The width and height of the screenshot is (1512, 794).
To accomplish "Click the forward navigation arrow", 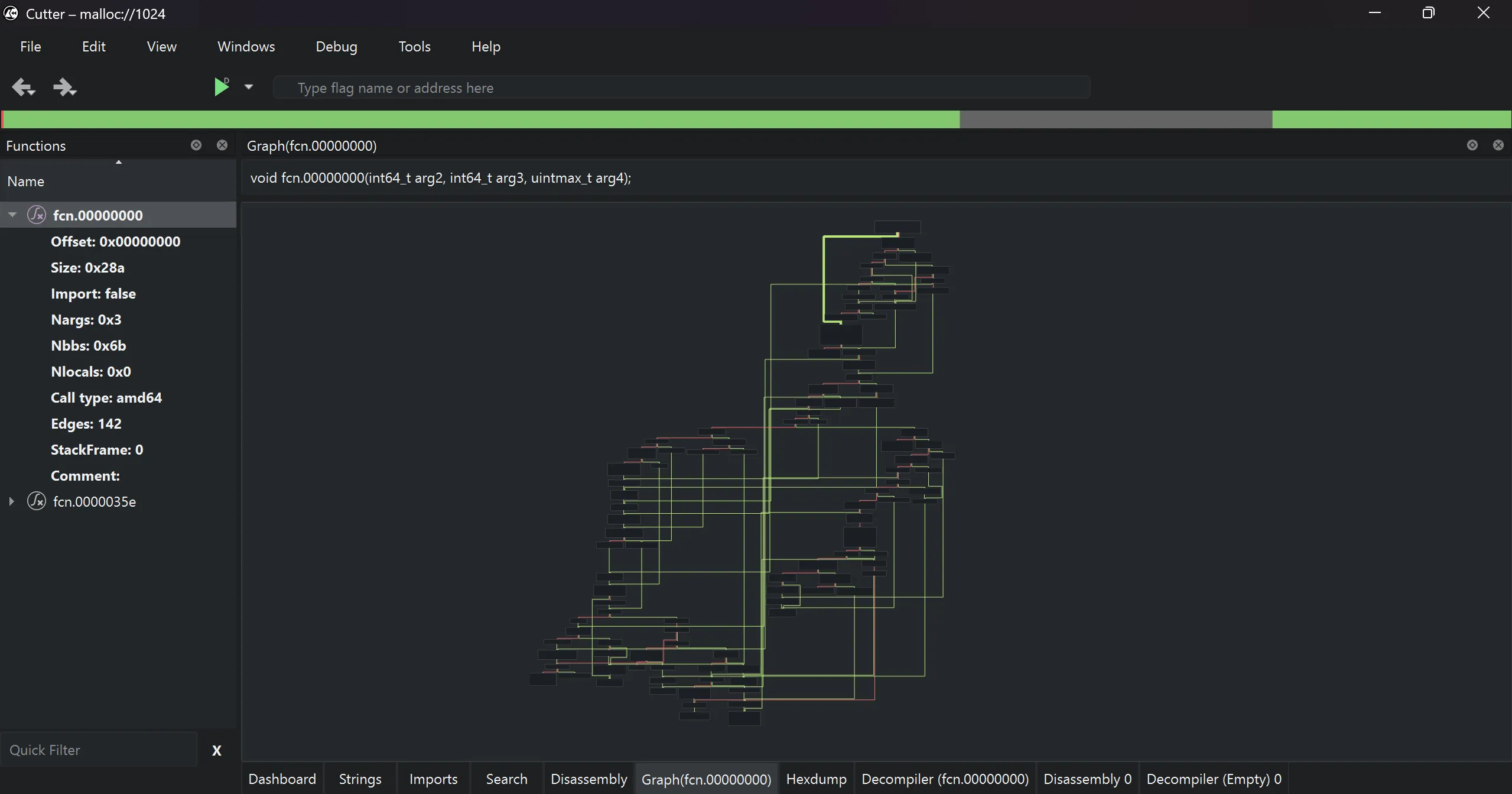I will point(64,87).
